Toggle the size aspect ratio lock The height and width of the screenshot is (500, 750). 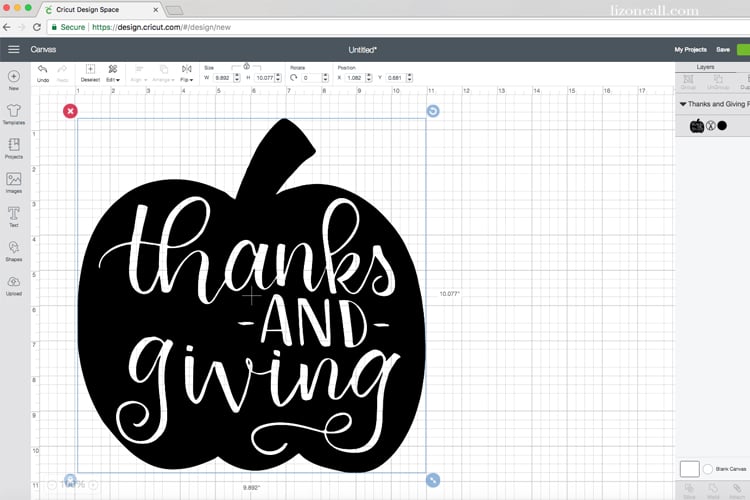pyautogui.click(x=246, y=66)
